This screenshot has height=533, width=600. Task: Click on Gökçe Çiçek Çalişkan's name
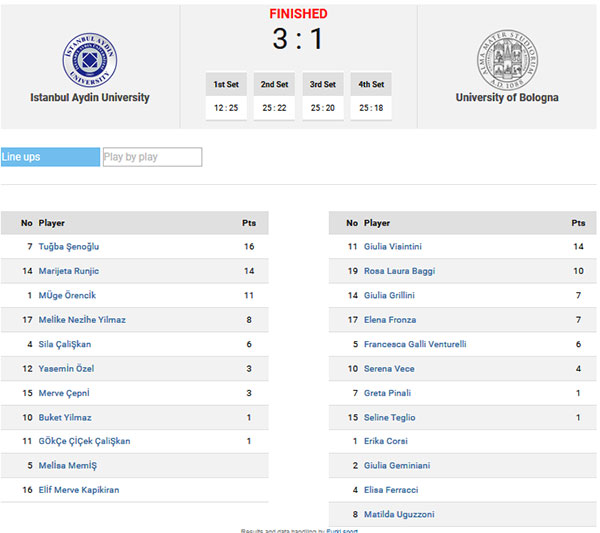85,441
